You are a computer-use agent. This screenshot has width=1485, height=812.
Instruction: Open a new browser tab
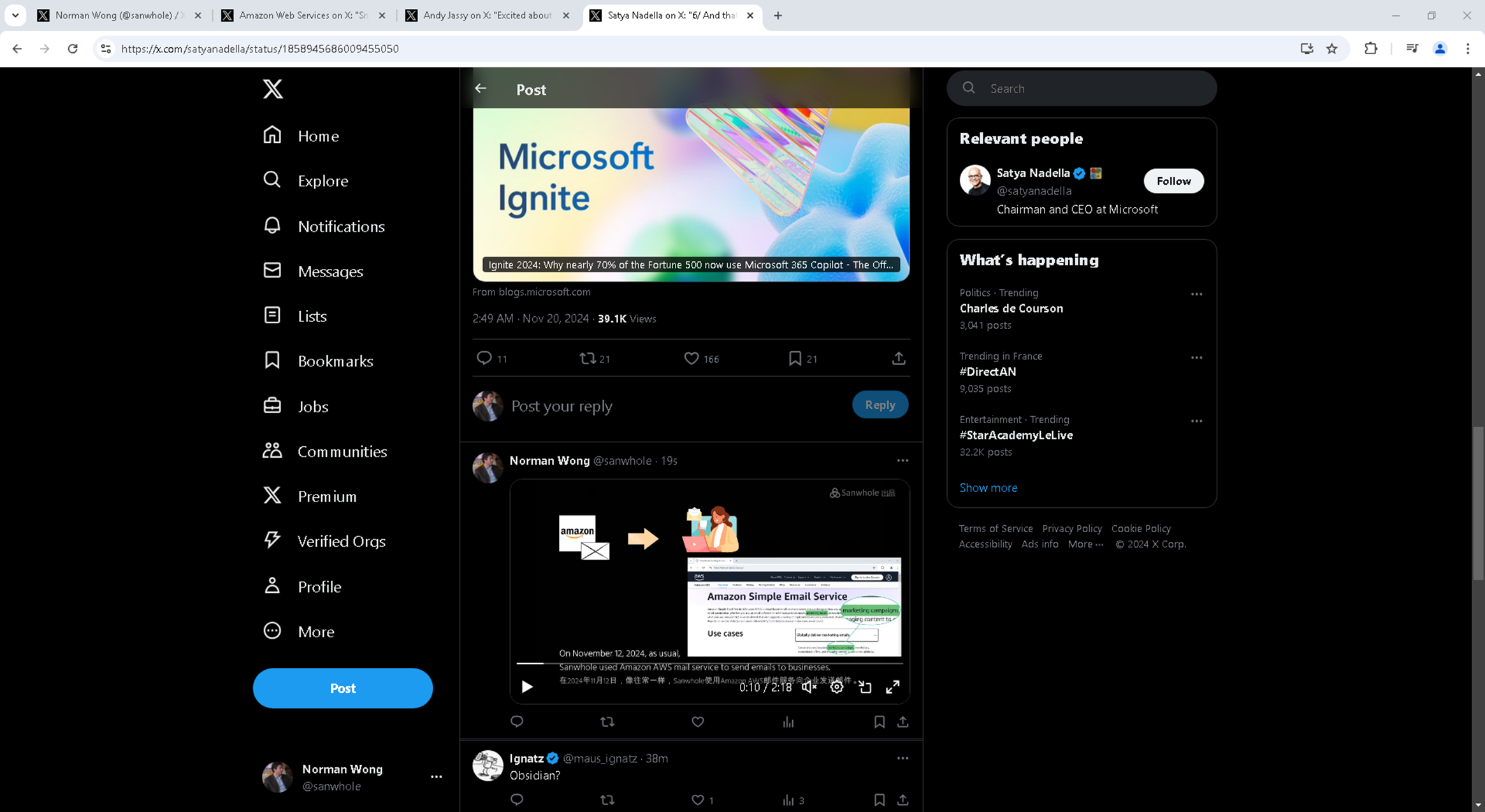(778, 15)
